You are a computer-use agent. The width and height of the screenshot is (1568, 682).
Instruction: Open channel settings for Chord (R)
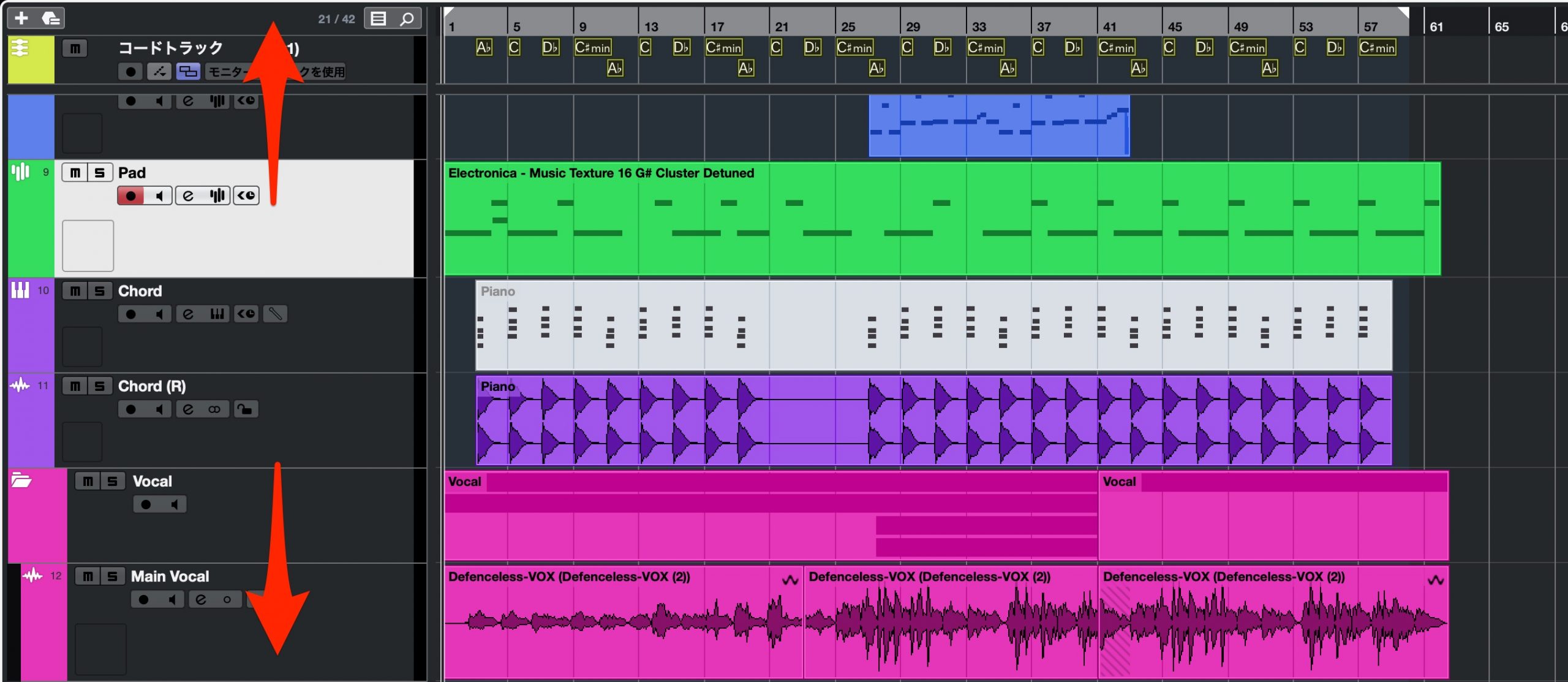(x=188, y=409)
